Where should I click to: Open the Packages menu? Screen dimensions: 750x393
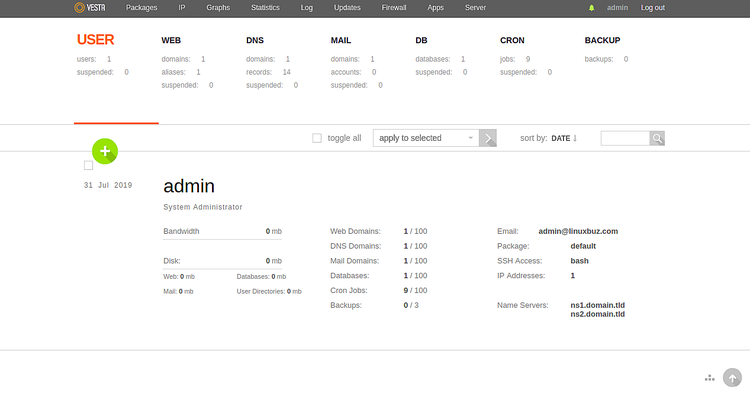(x=142, y=8)
